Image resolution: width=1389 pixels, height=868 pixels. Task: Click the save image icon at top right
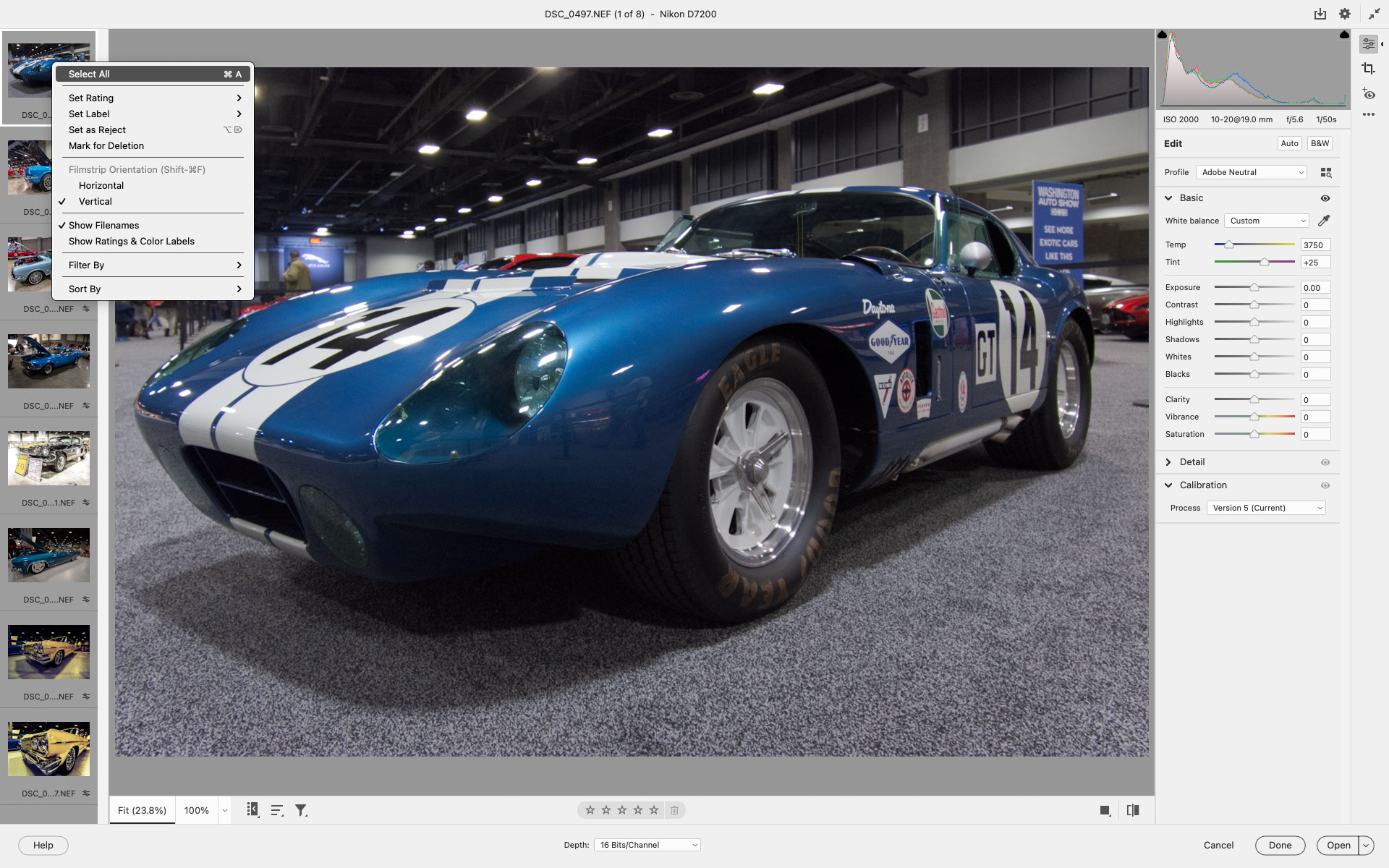click(x=1320, y=14)
